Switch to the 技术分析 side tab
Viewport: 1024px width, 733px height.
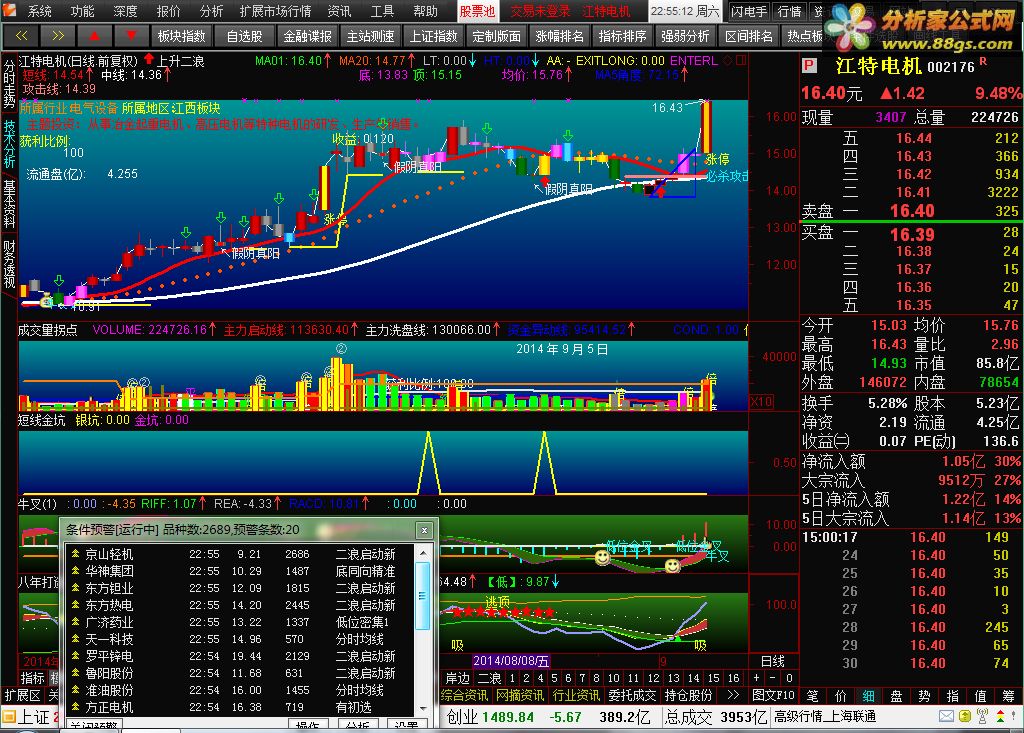(9, 143)
